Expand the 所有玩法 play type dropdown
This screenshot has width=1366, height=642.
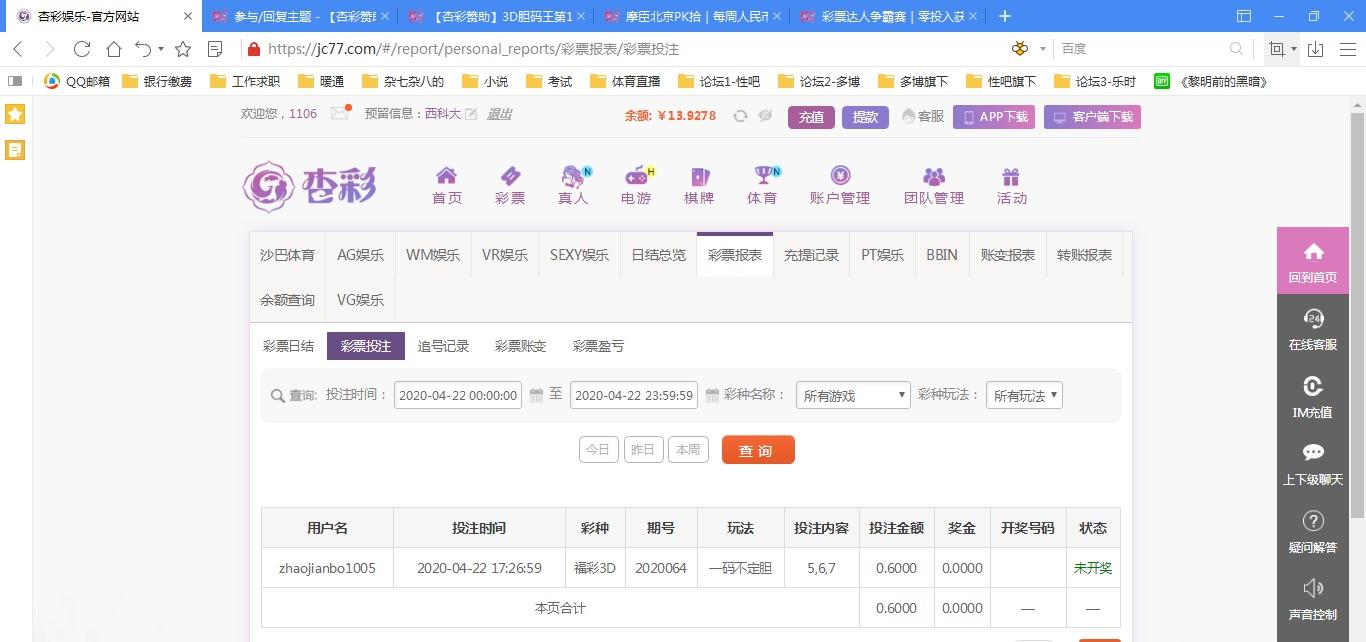click(x=1024, y=396)
